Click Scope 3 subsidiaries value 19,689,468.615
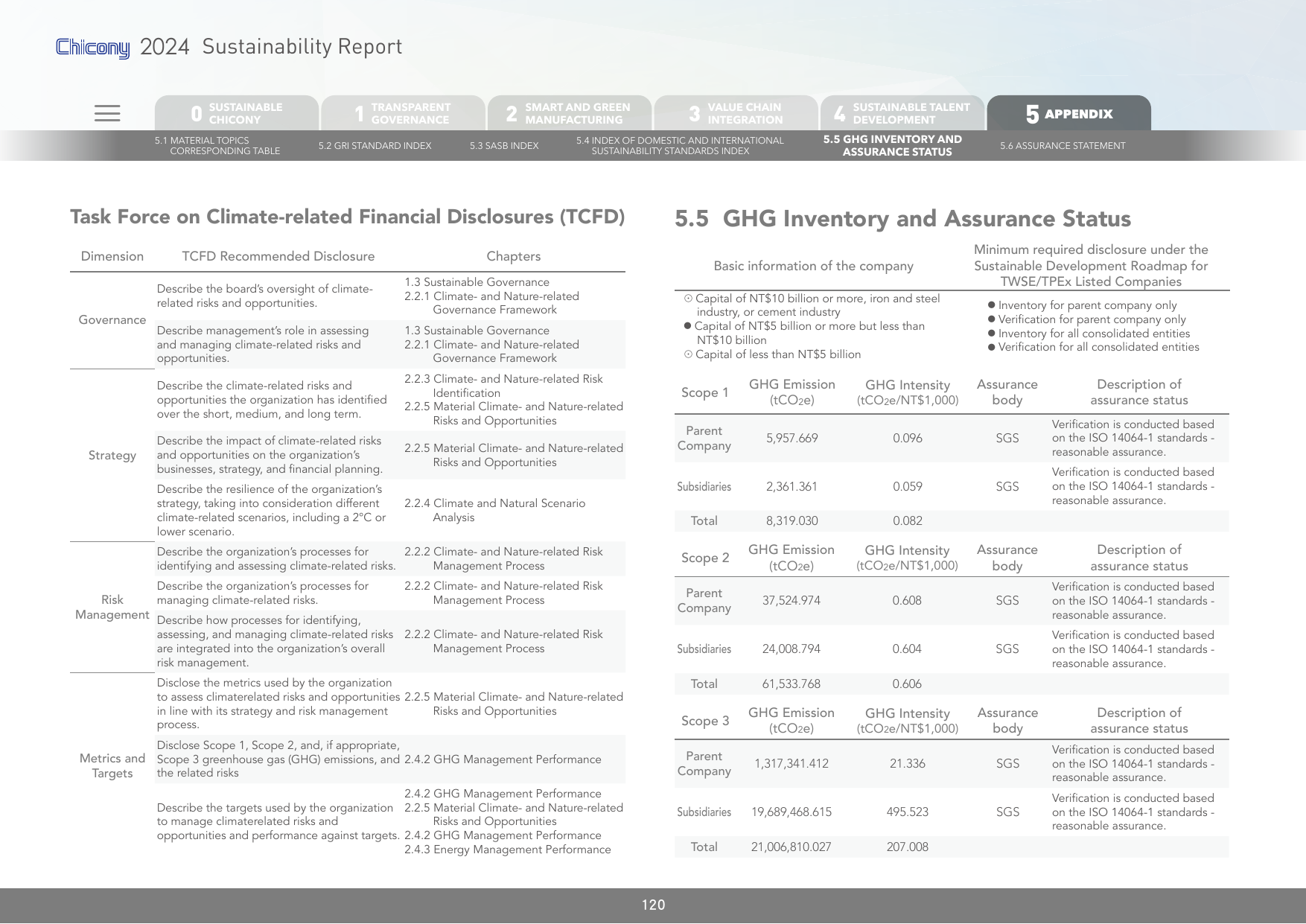Screen dimensions: 1306x924 pyautogui.click(x=791, y=812)
